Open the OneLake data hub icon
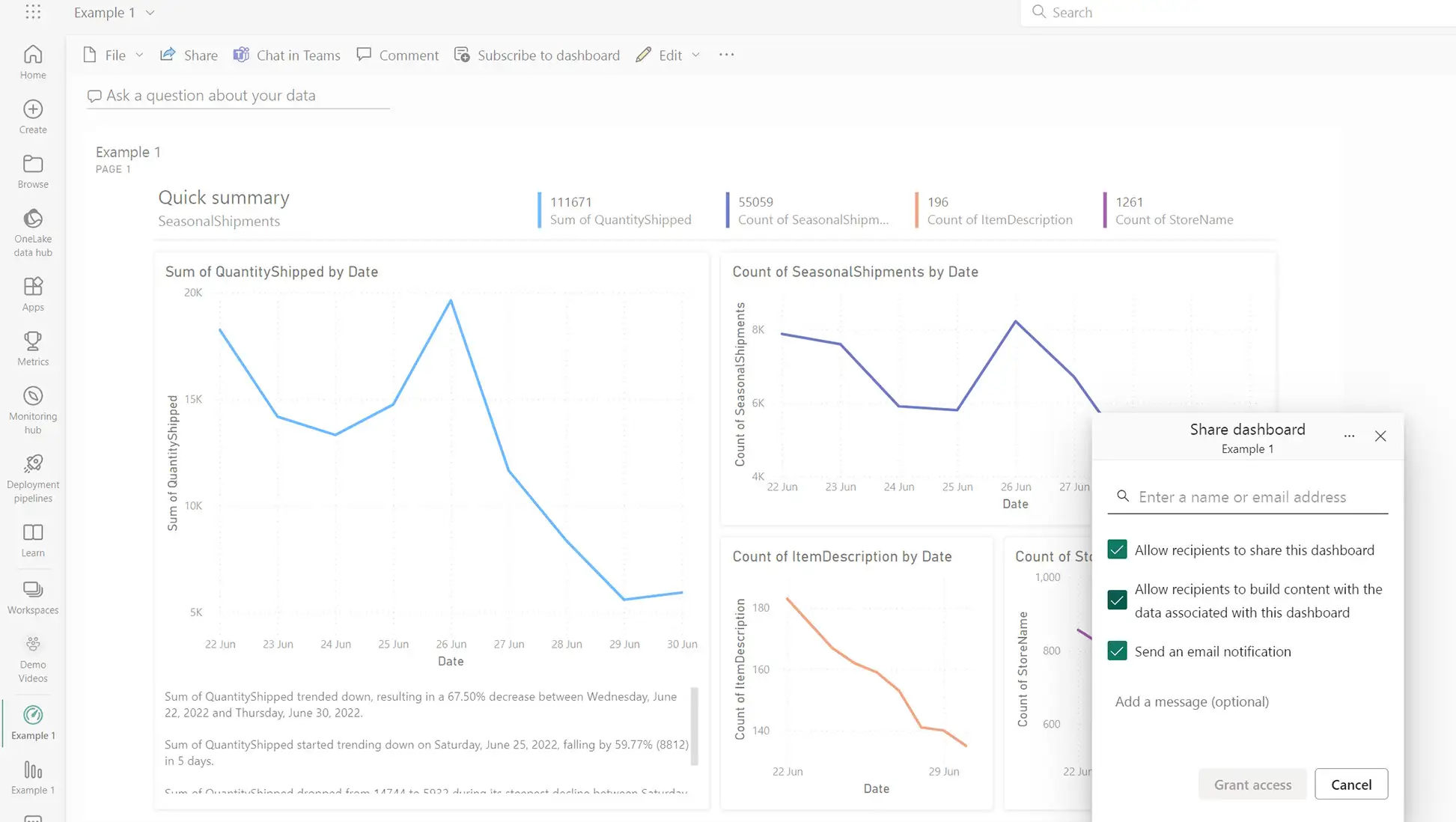This screenshot has width=1456, height=822. tap(33, 219)
